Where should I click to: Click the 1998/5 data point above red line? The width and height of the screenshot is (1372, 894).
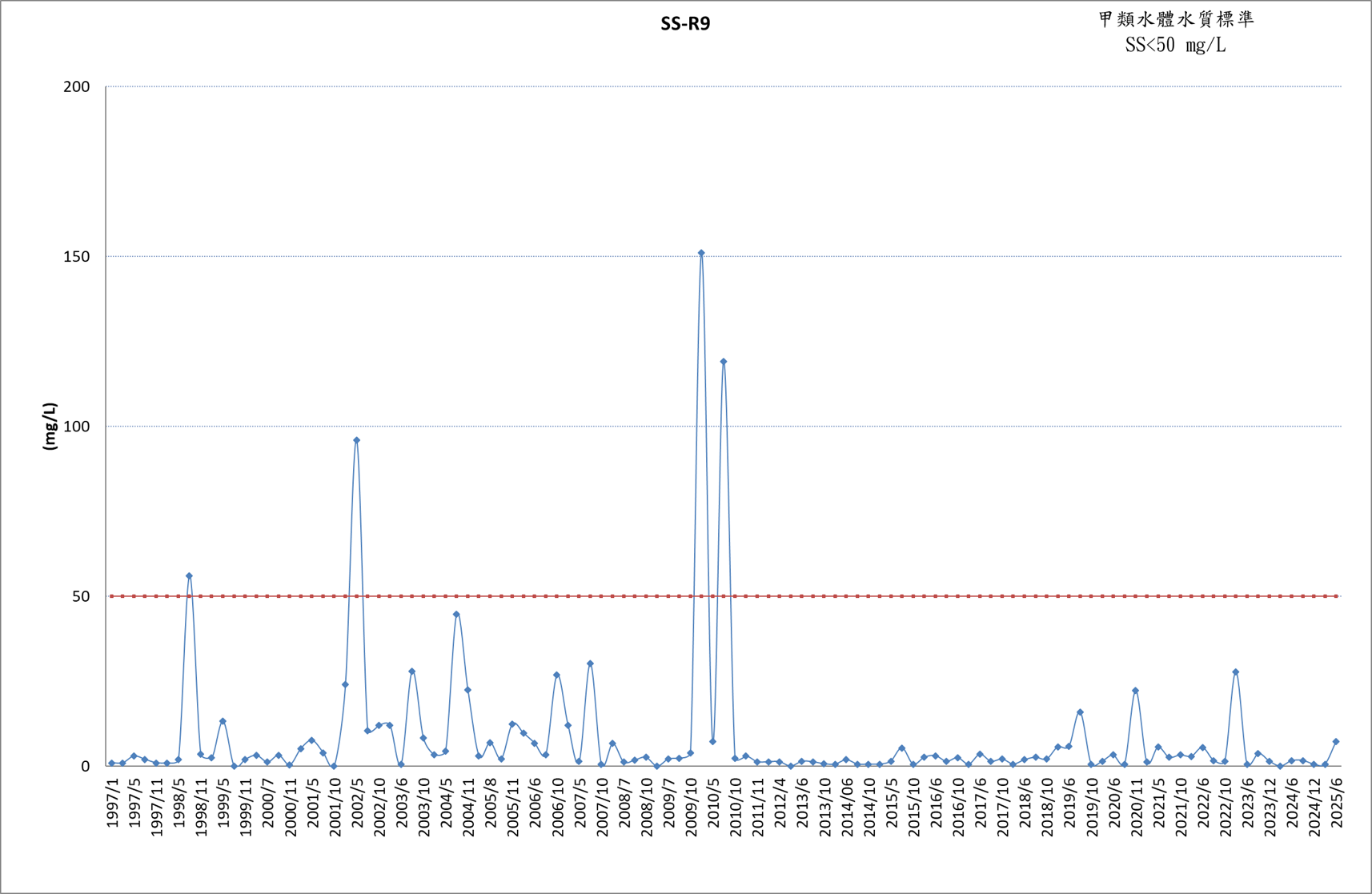189,575
